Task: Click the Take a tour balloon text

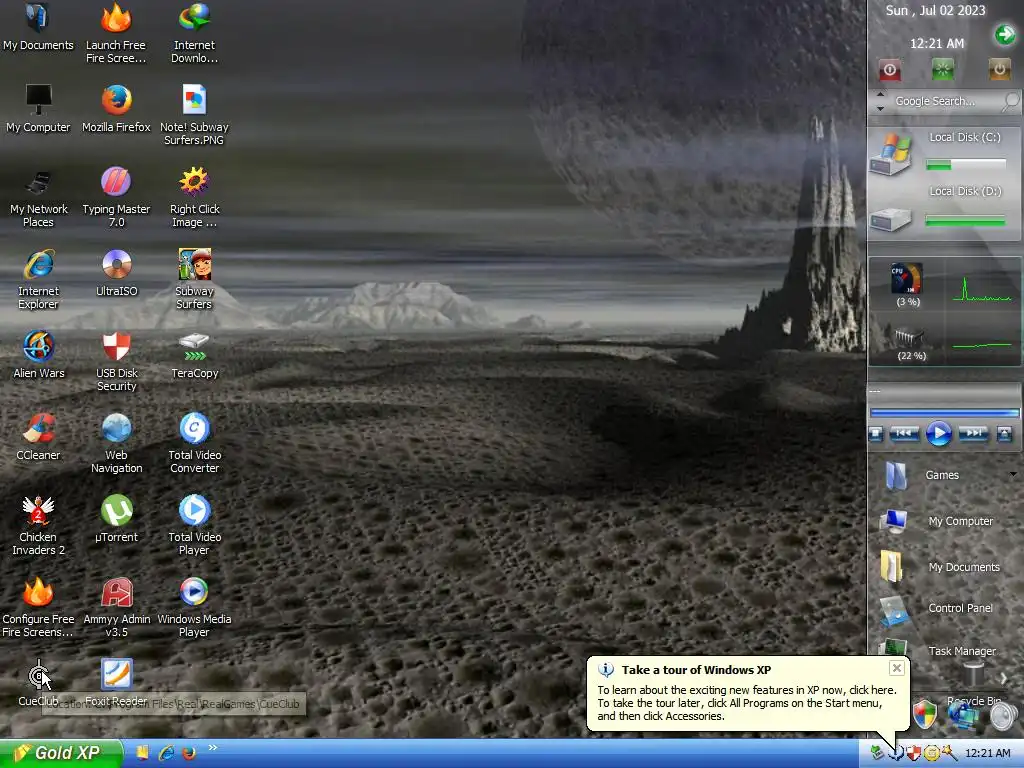Action: click(x=696, y=669)
